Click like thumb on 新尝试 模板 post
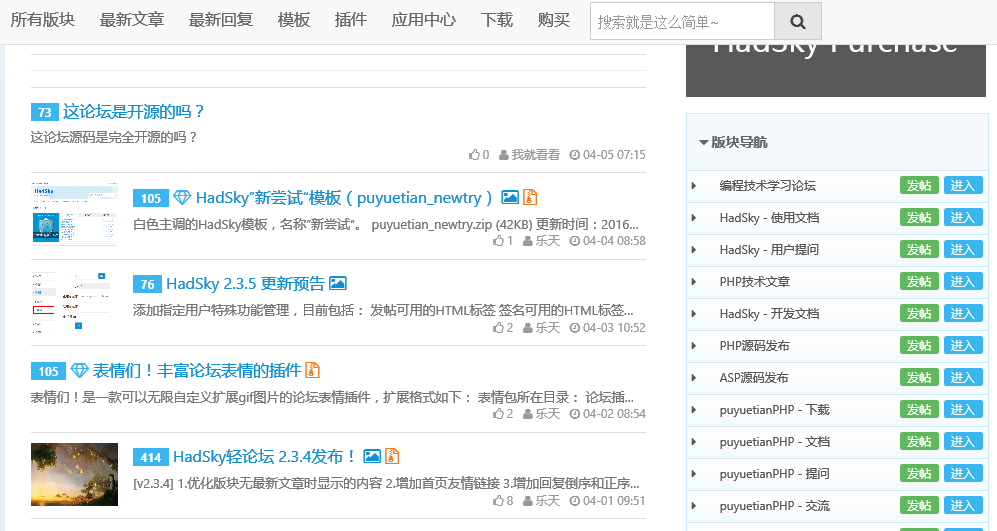Image resolution: width=997 pixels, height=531 pixels. (498, 241)
